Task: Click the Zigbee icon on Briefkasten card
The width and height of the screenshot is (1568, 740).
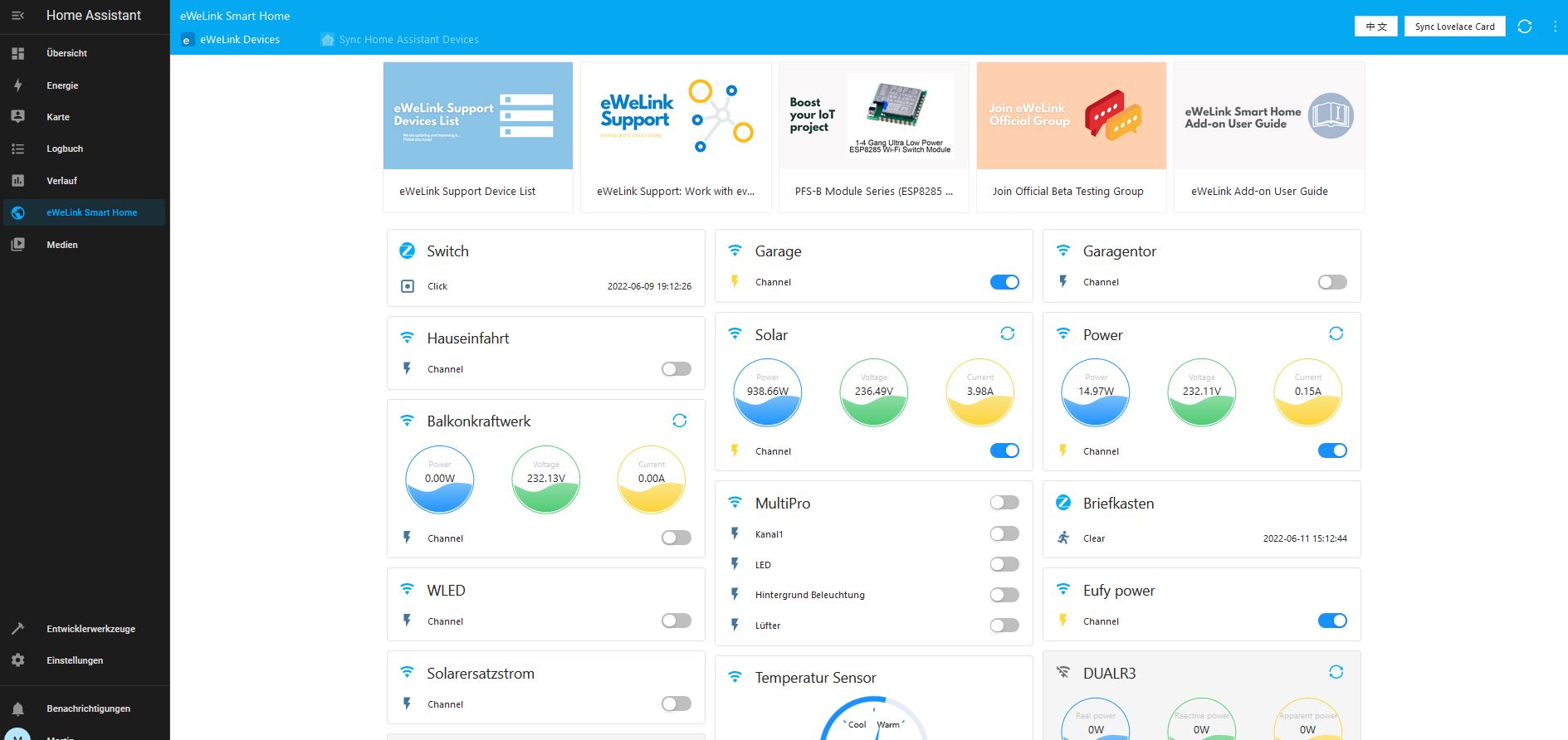Action: click(x=1063, y=503)
